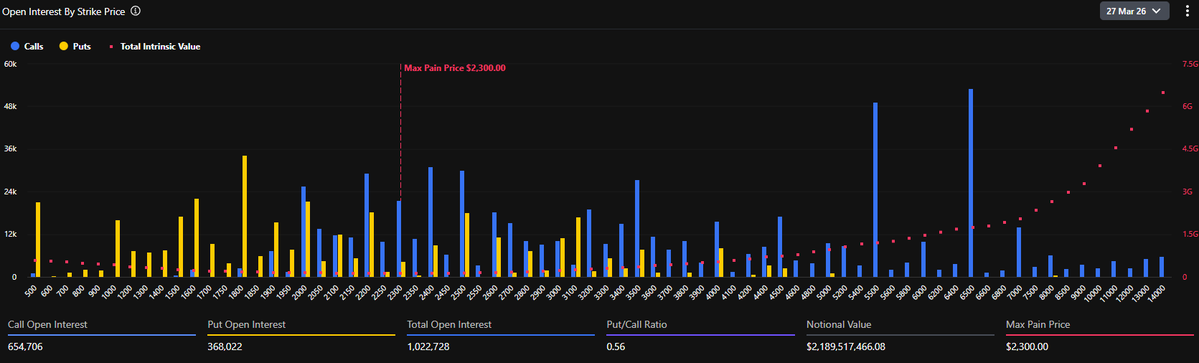1199x363 pixels.
Task: Click the value 368,022
Action: 226,347
